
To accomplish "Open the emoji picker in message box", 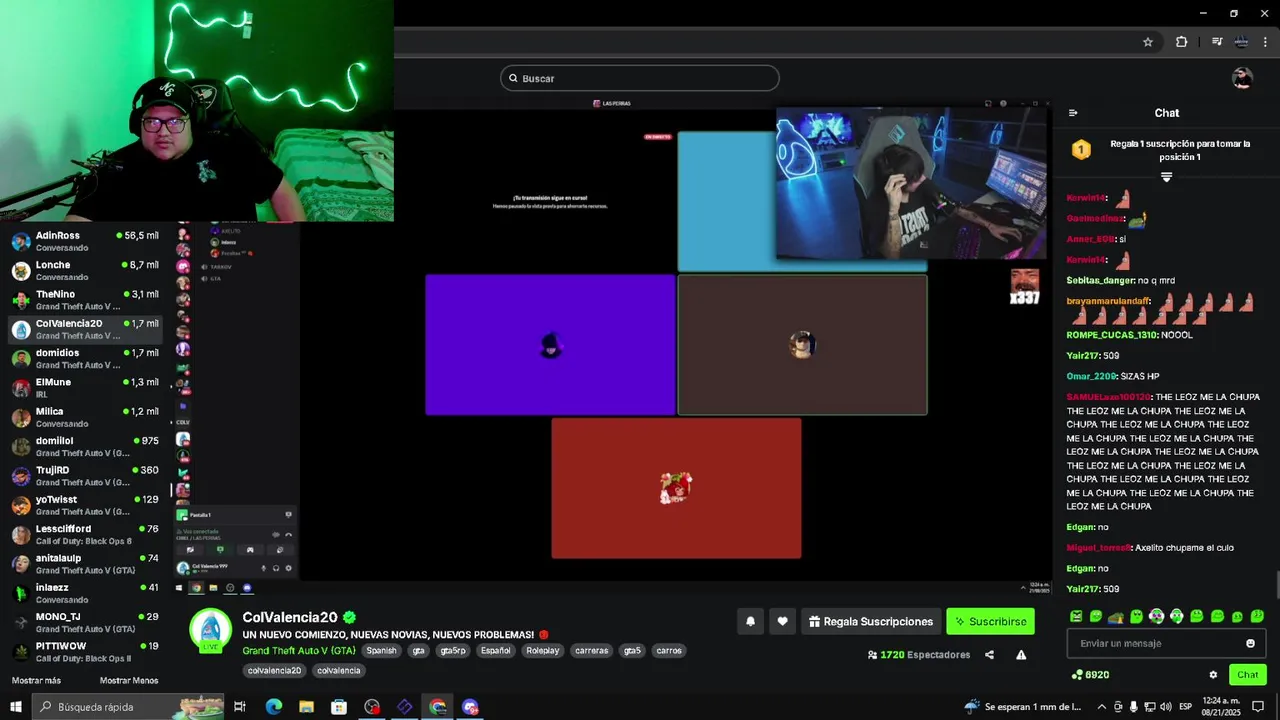I will coord(1250,643).
